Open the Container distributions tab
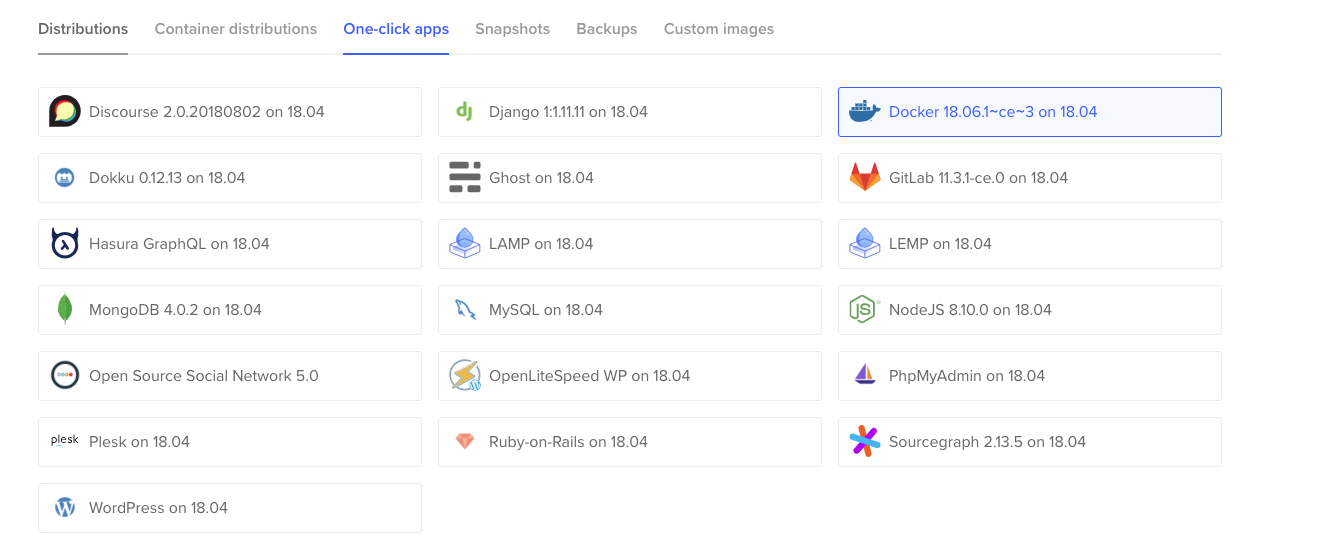Screen dimensions: 1333x555 [236, 29]
